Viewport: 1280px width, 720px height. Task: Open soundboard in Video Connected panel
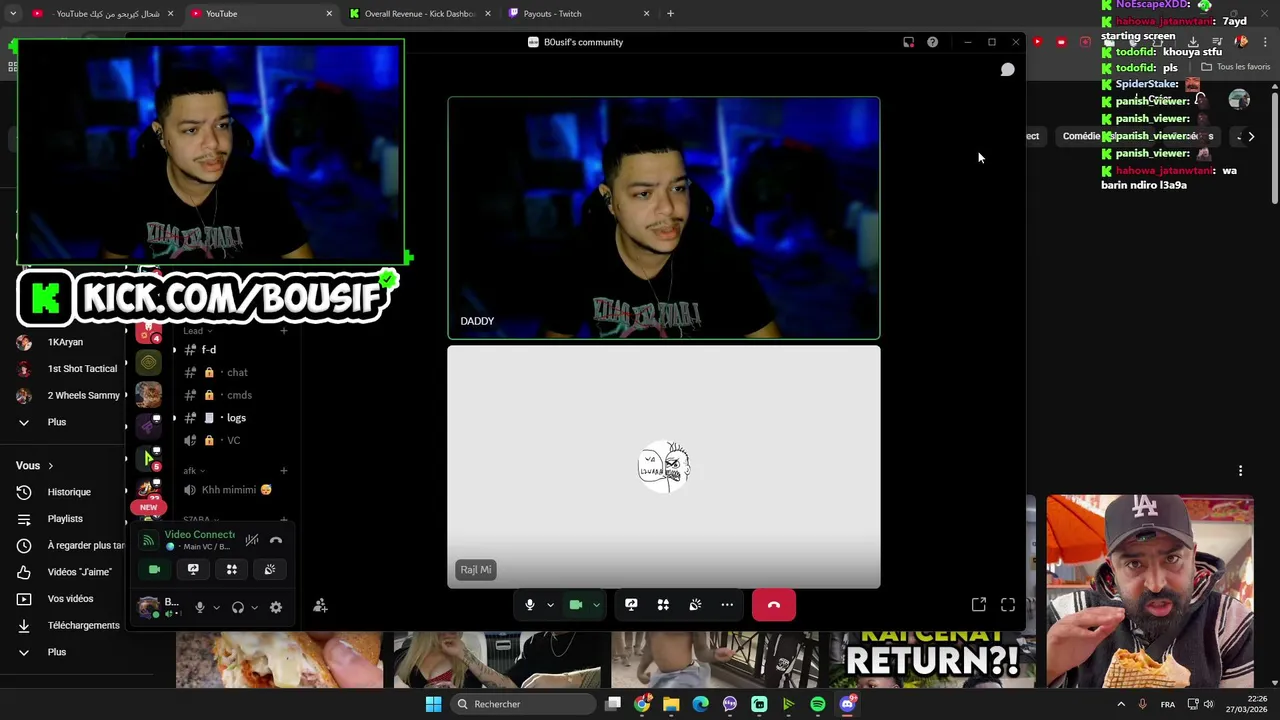[x=270, y=569]
